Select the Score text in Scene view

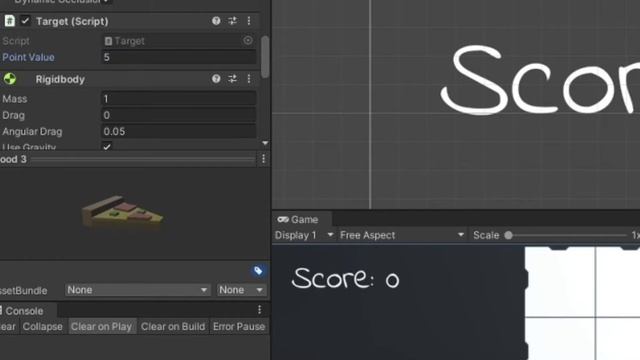[540, 80]
